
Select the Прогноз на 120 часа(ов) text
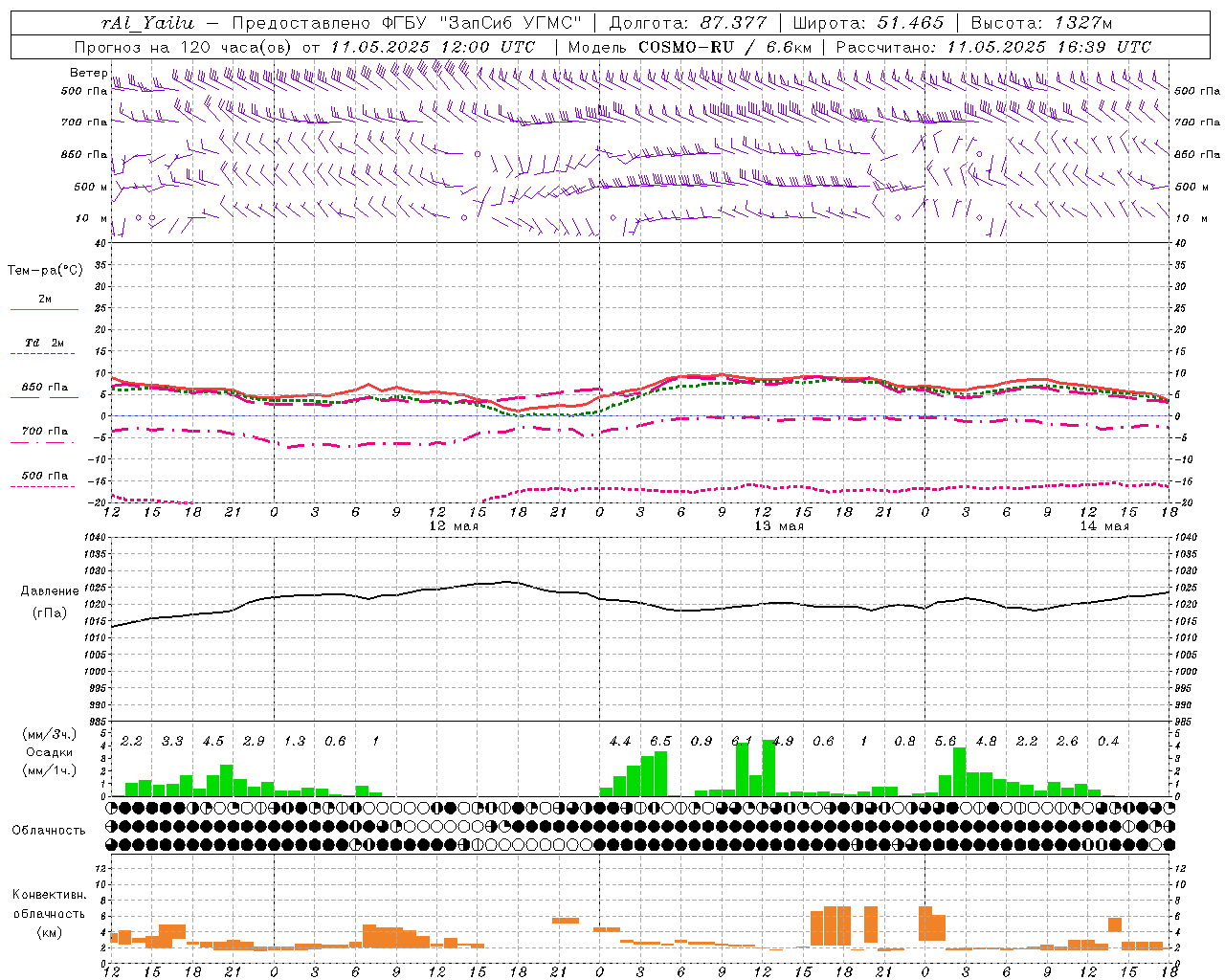point(185,47)
